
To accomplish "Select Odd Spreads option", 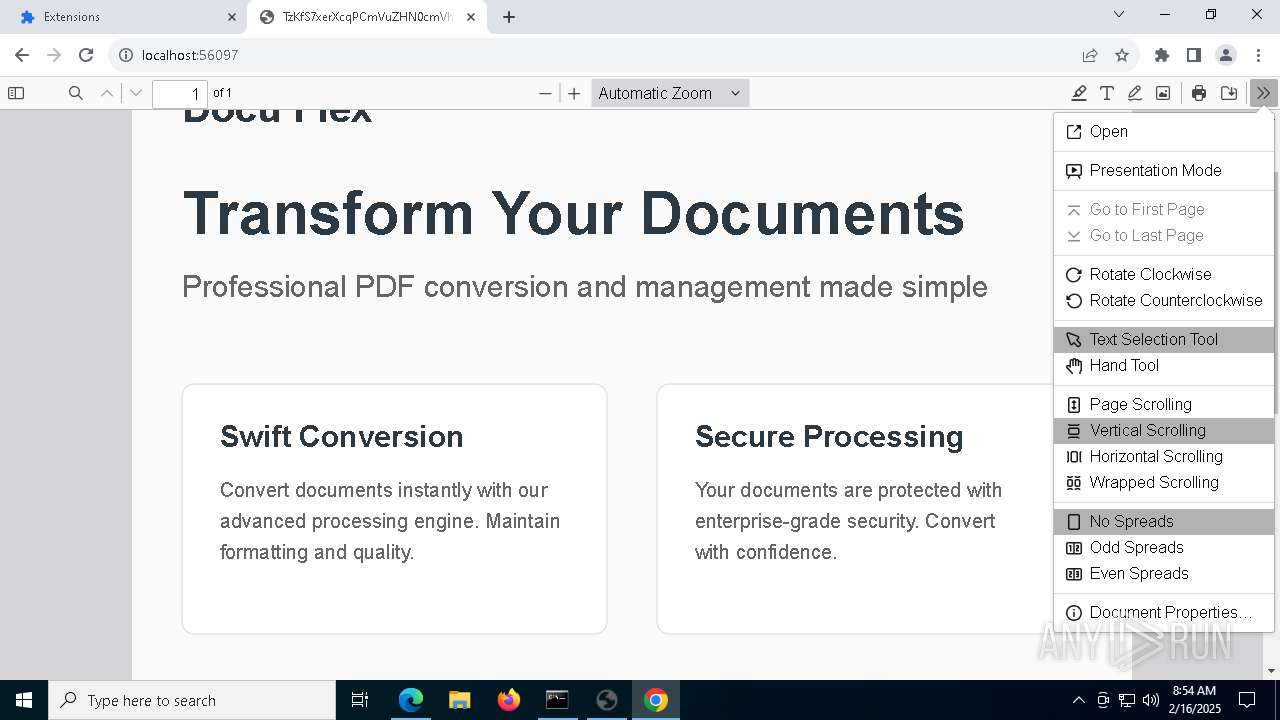I will [1164, 547].
